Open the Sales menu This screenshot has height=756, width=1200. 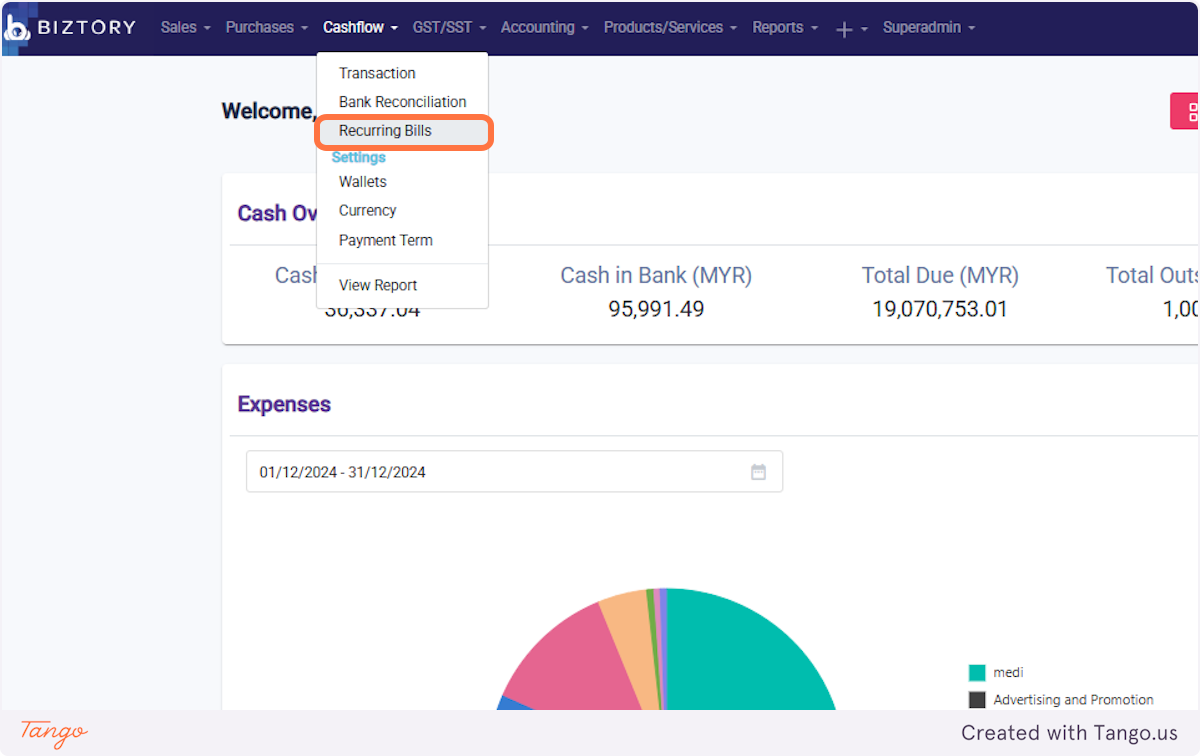(185, 28)
